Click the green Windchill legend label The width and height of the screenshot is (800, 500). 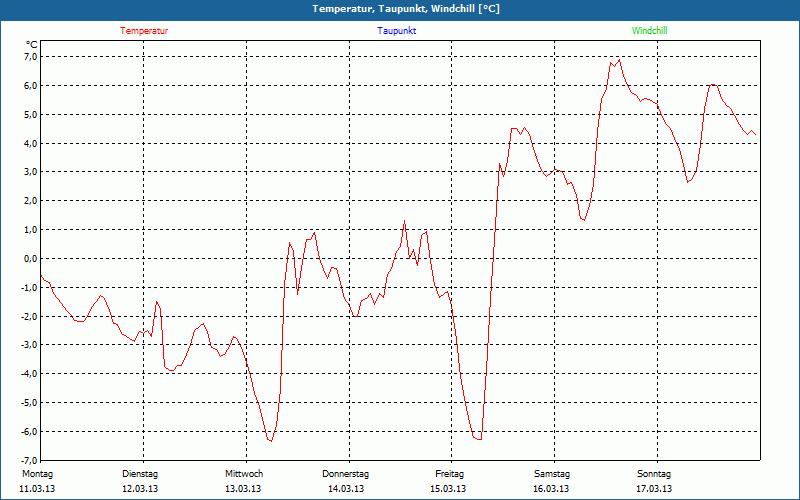[649, 31]
